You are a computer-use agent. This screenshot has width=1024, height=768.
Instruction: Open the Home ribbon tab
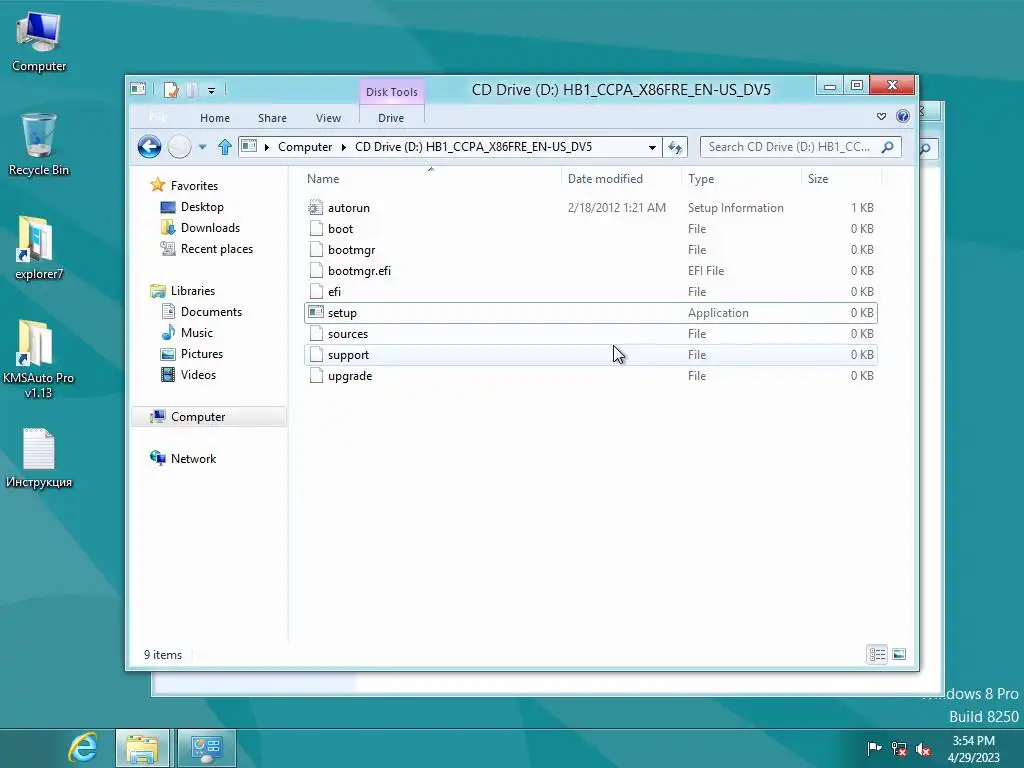pyautogui.click(x=215, y=118)
